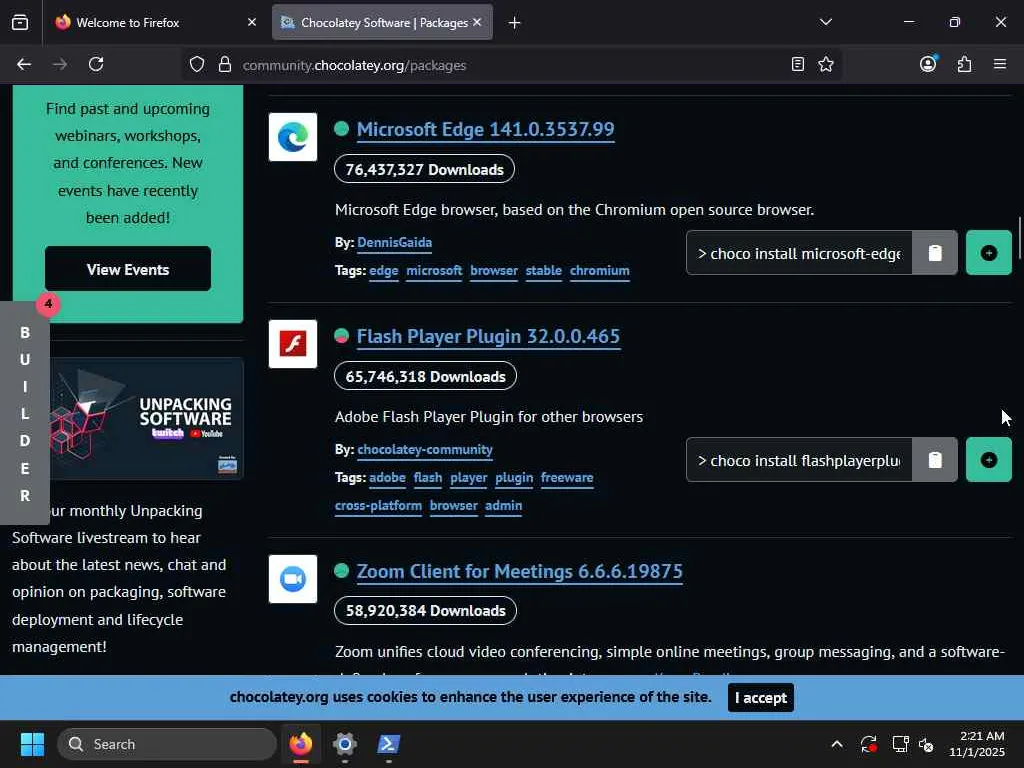Open a new browser tab
Image resolution: width=1024 pixels, height=768 pixels.
(x=515, y=23)
